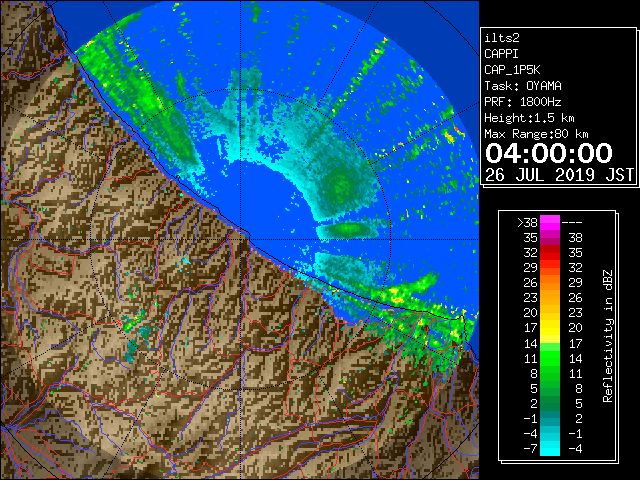Click the PRF: 1800Hz text
640x480 pixels.
(523, 102)
